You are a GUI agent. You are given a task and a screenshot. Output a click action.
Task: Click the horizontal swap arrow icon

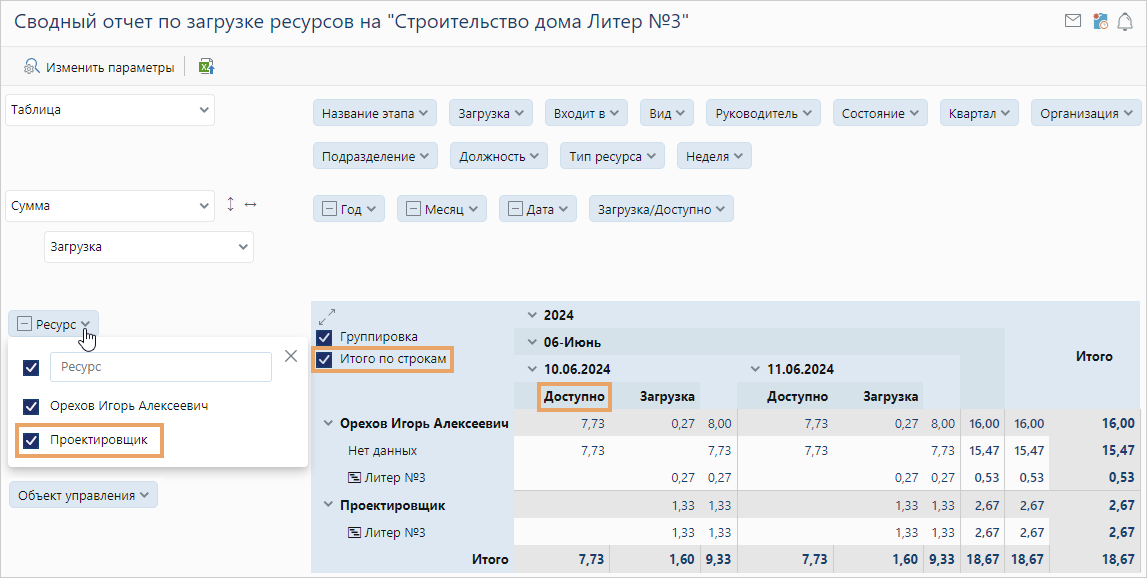(250, 204)
